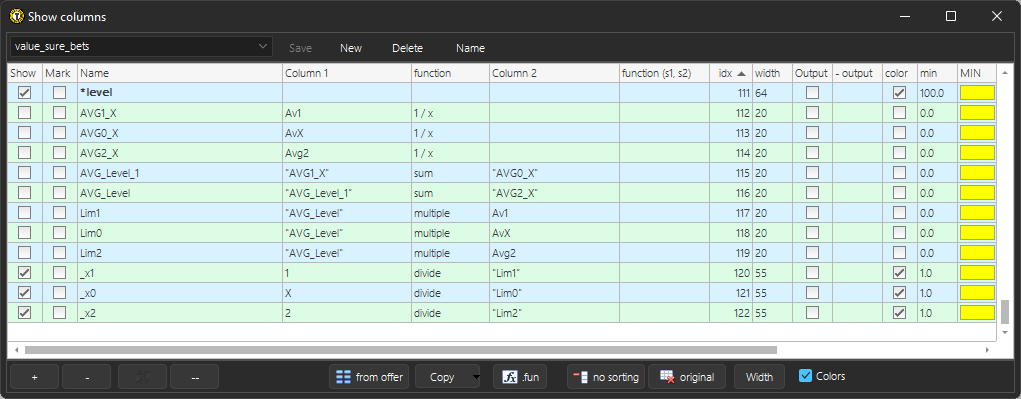Viewport: 1021px width, 399px height.
Task: Click the New menu item
Action: point(351,48)
